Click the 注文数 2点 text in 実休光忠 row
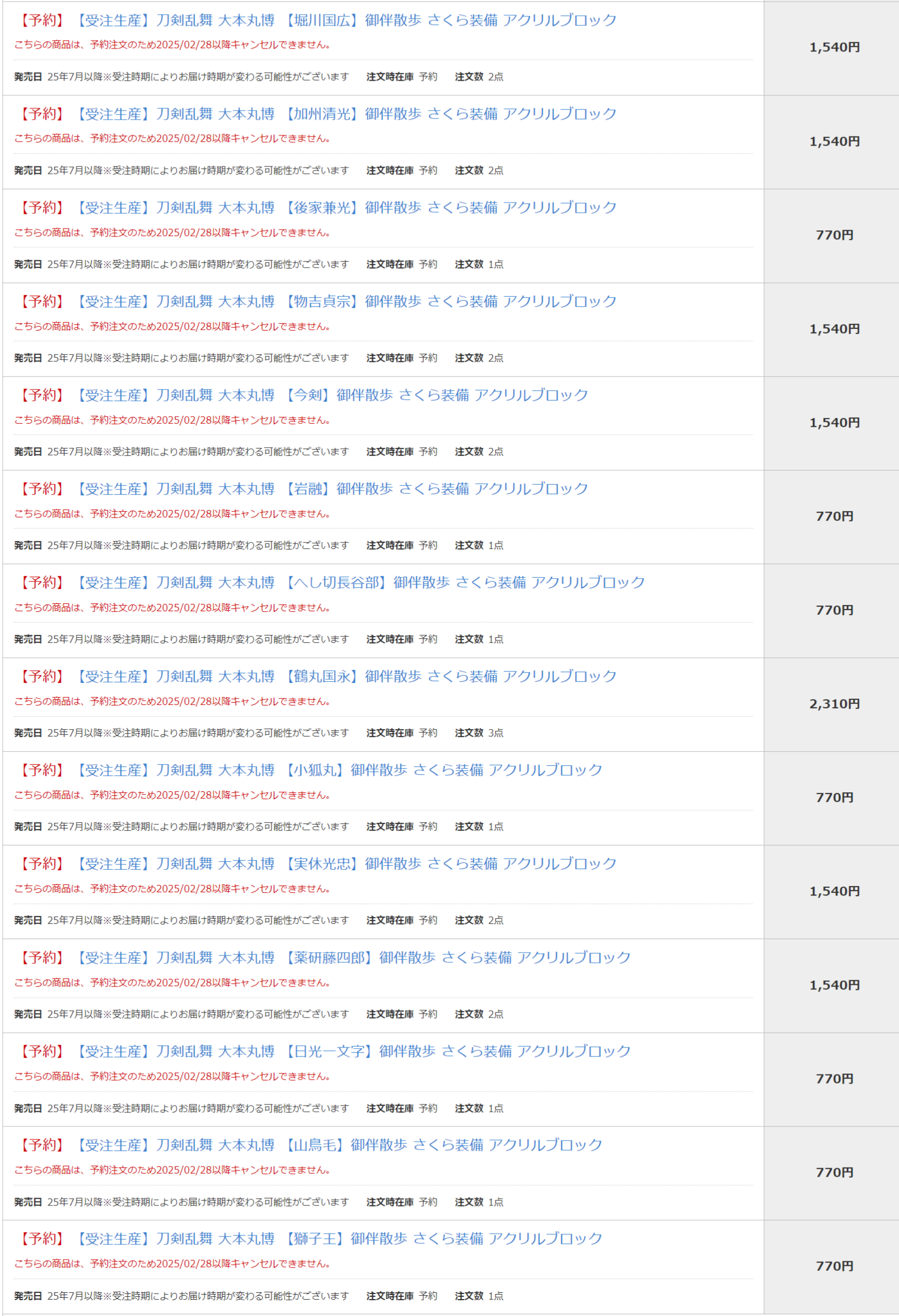Screen dimensions: 899x1316 pyautogui.click(x=479, y=920)
